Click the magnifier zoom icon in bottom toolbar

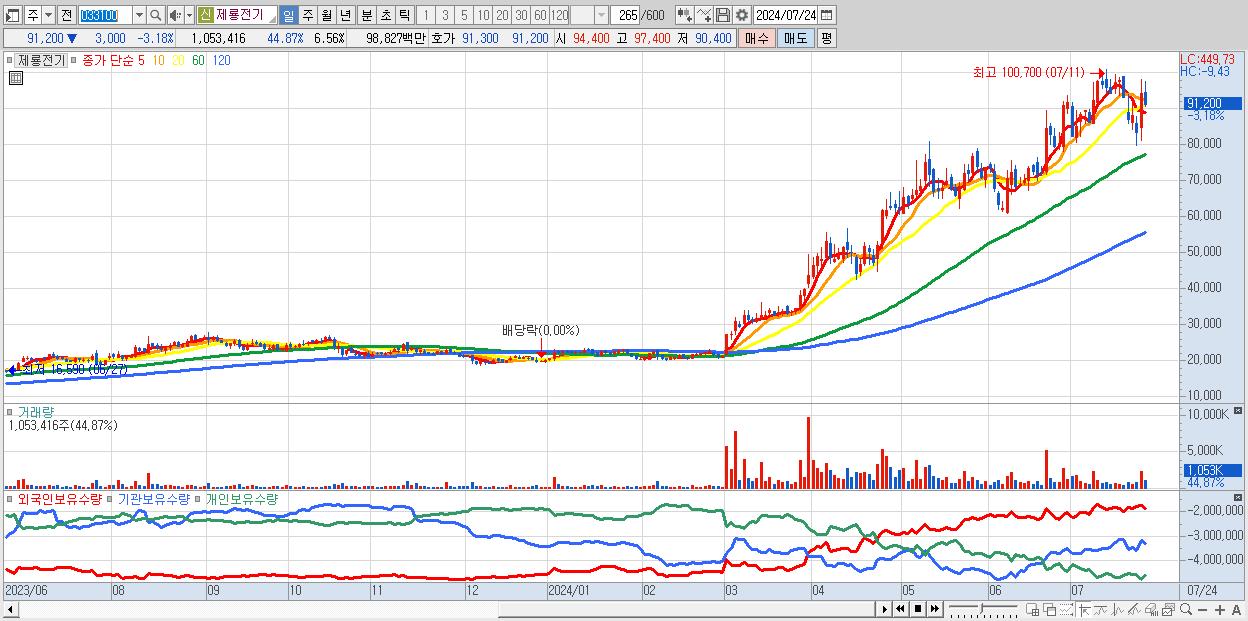tap(1185, 609)
